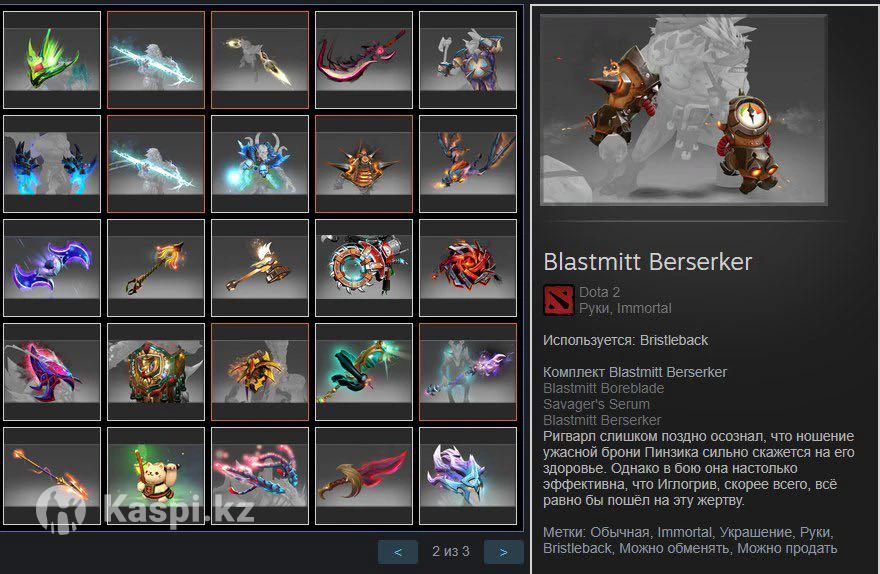Select the red spiral shield item
Viewport: 880px width, 574px height.
pyautogui.click(x=468, y=268)
